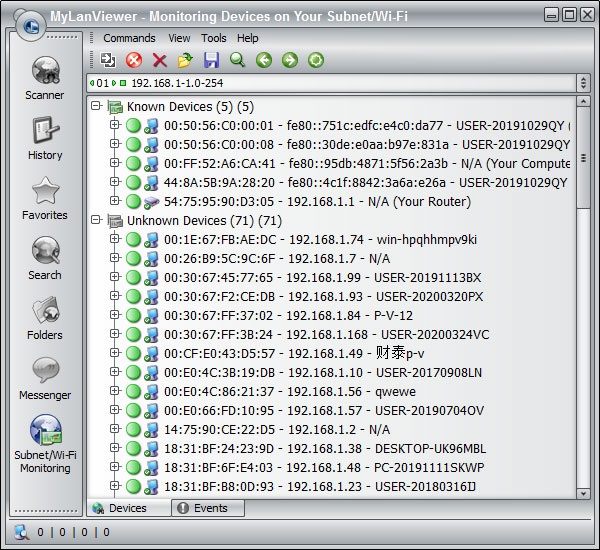Open the Folders sidebar icon

[46, 310]
